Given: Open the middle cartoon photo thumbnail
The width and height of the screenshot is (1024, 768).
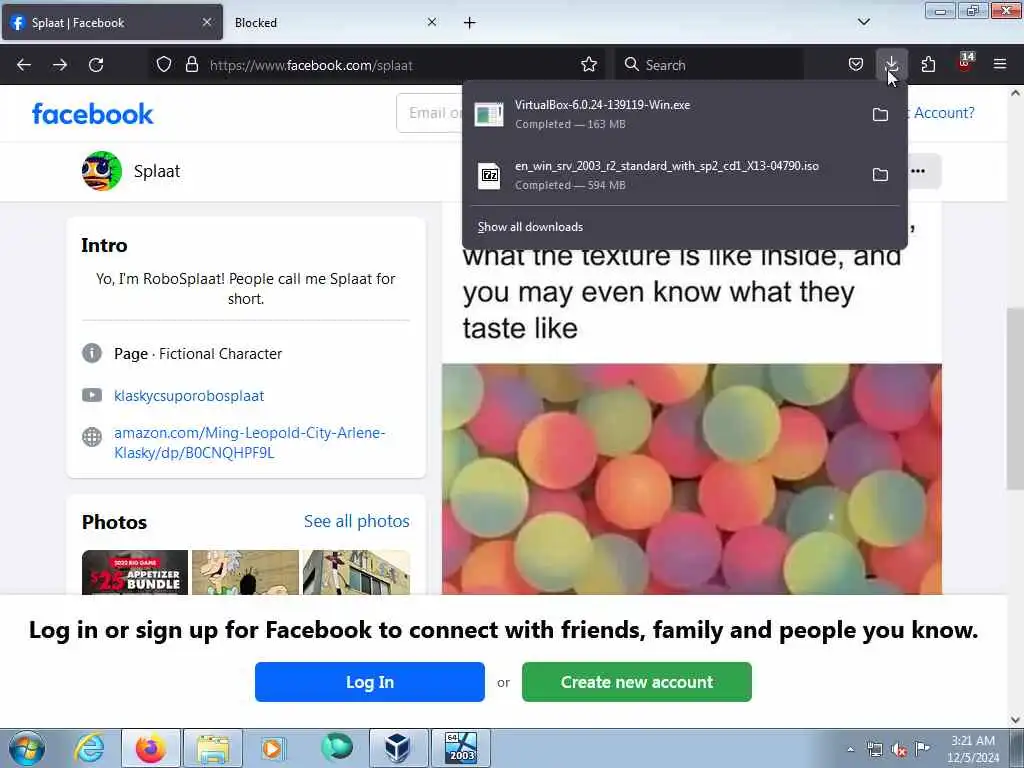Looking at the screenshot, I should pyautogui.click(x=246, y=573).
